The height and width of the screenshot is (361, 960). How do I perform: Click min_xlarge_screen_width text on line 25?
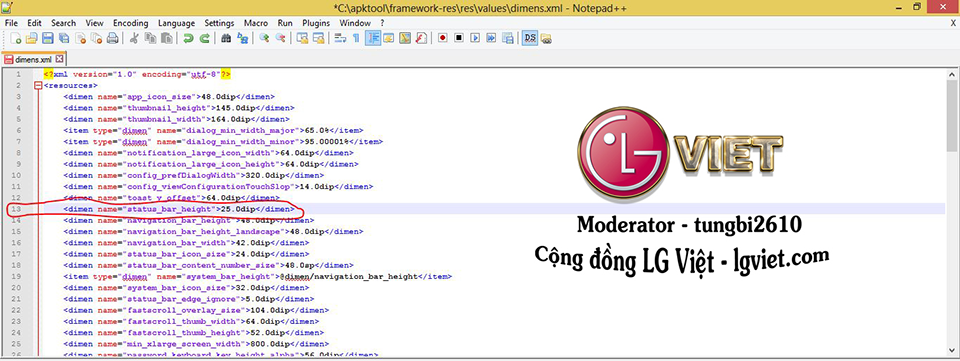pyautogui.click(x=183, y=344)
